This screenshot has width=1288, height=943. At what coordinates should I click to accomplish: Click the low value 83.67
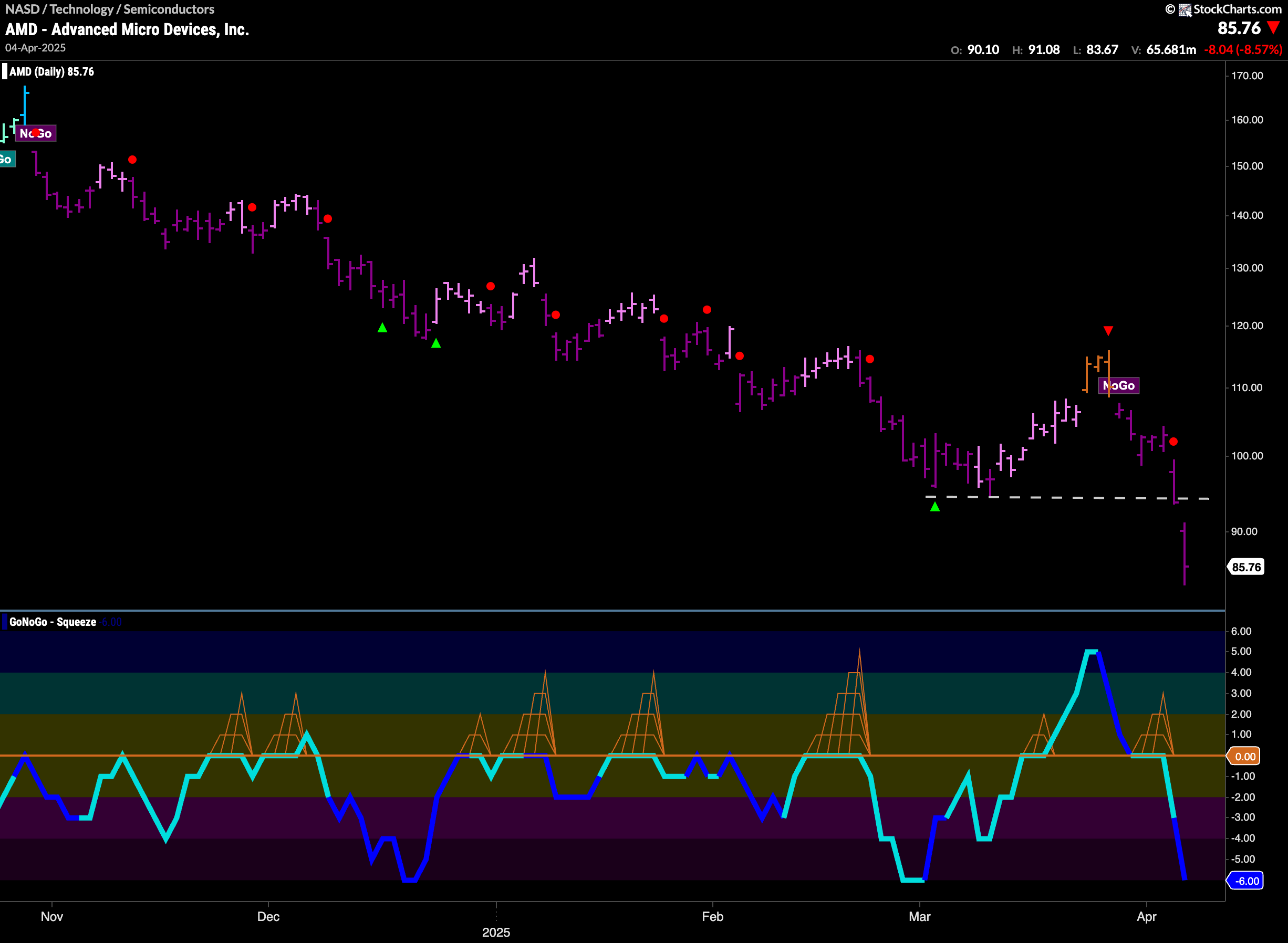(1102, 50)
